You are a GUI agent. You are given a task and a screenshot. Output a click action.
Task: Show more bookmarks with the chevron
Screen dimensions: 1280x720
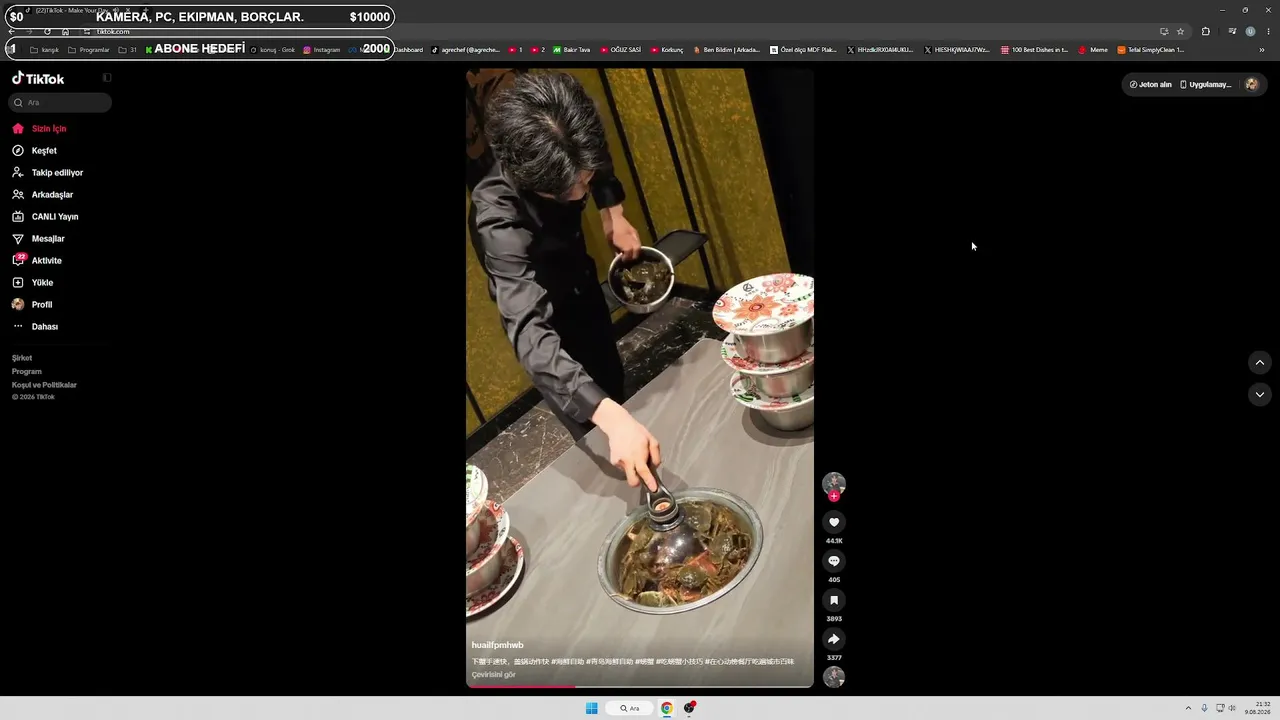click(1262, 50)
